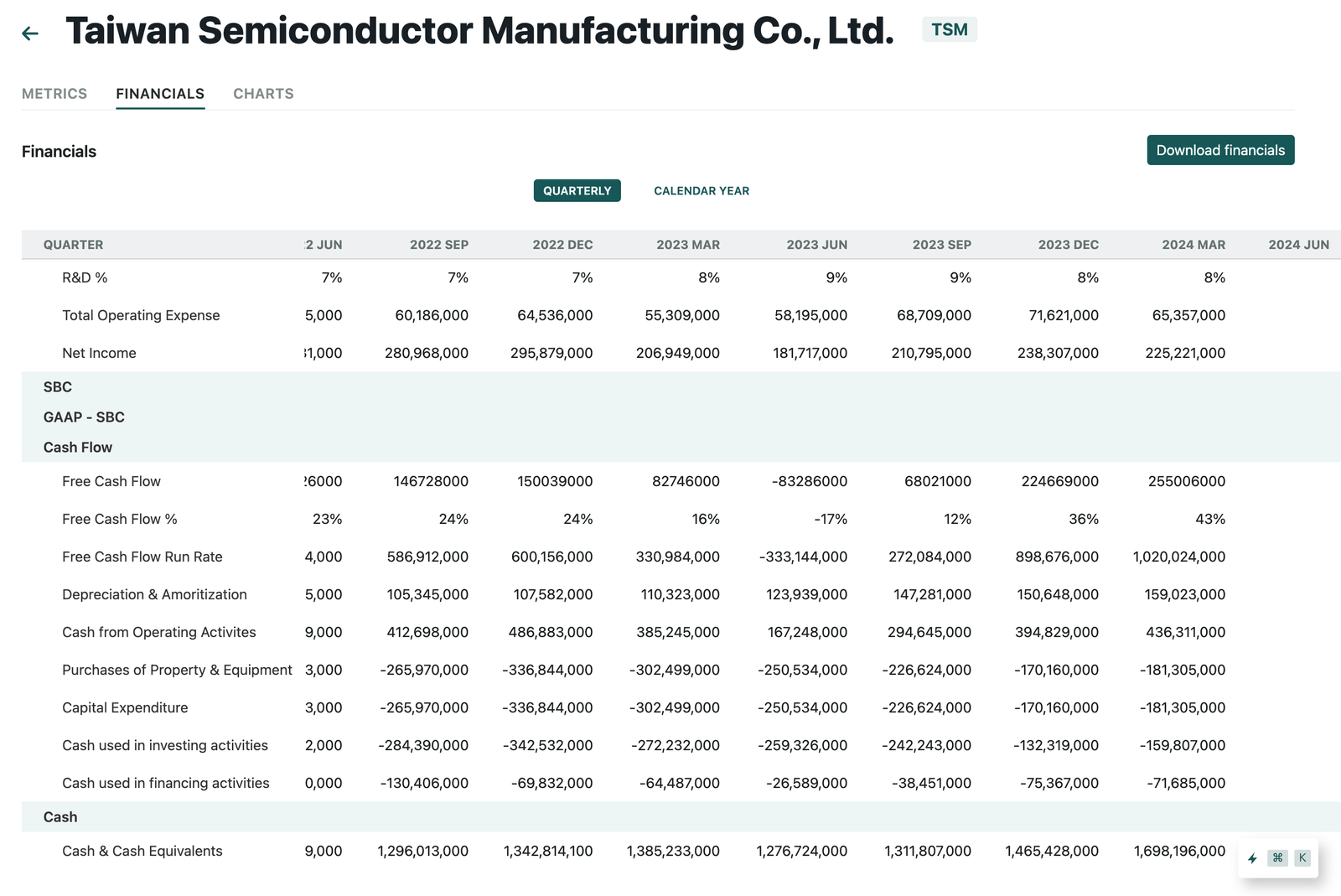The width and height of the screenshot is (1341, 896).
Task: Click the Download financials button
Action: pos(1220,150)
